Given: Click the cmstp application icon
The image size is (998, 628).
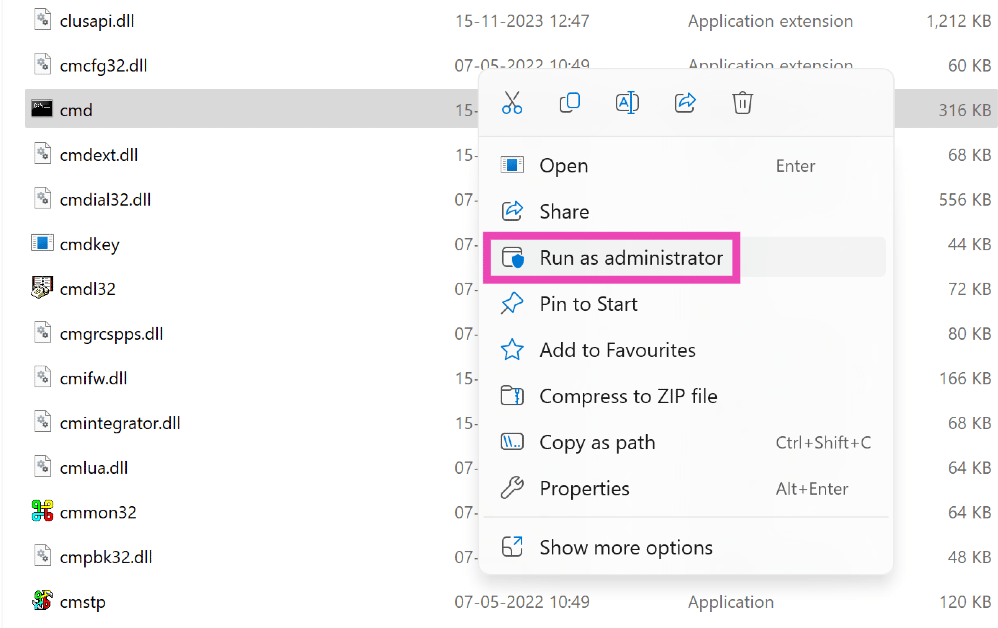Looking at the screenshot, I should point(41,601).
